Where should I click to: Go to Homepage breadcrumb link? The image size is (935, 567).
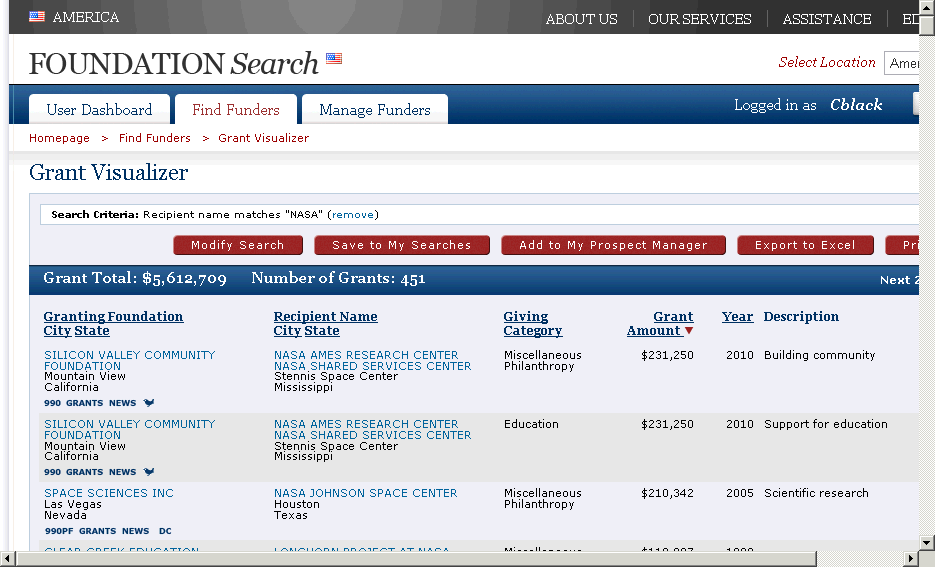click(x=59, y=138)
